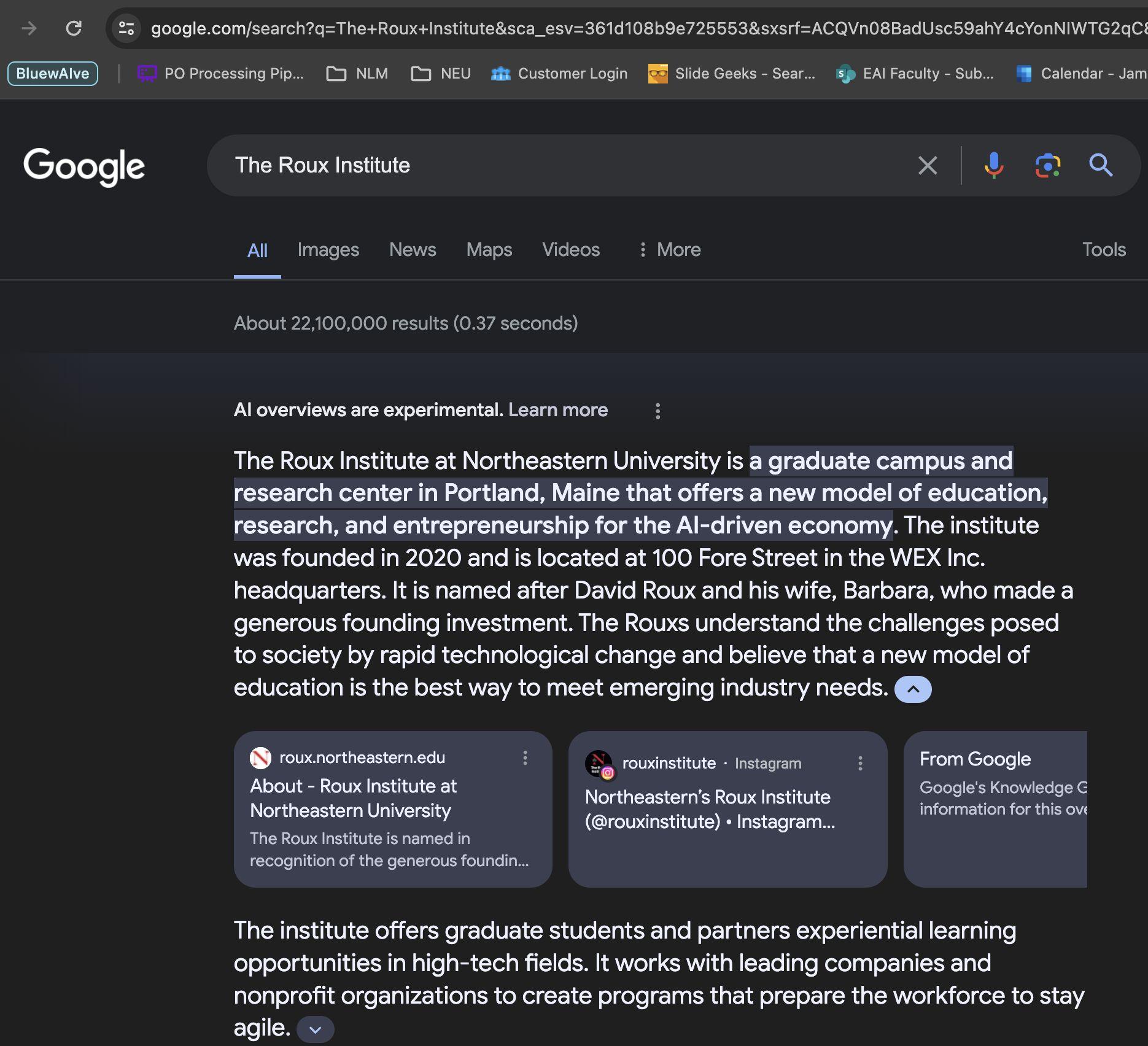Click the browser forward arrow
1148x1046 pixels.
(29, 28)
